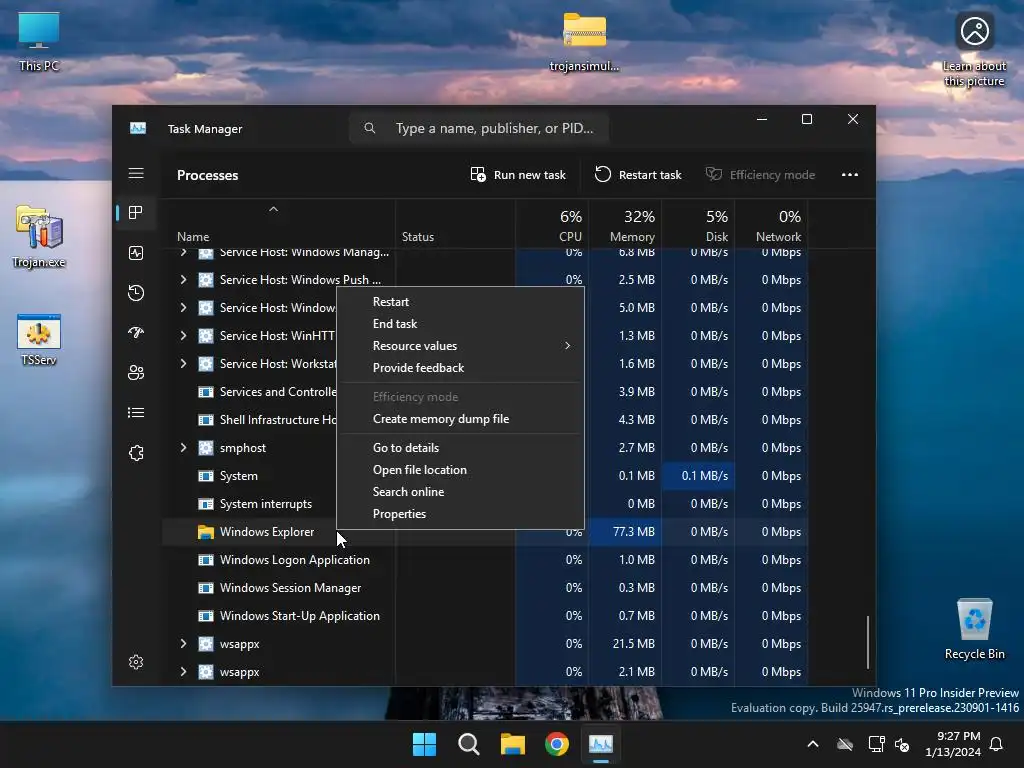
Task: Select the TSServ desktop icon
Action: click(x=39, y=340)
